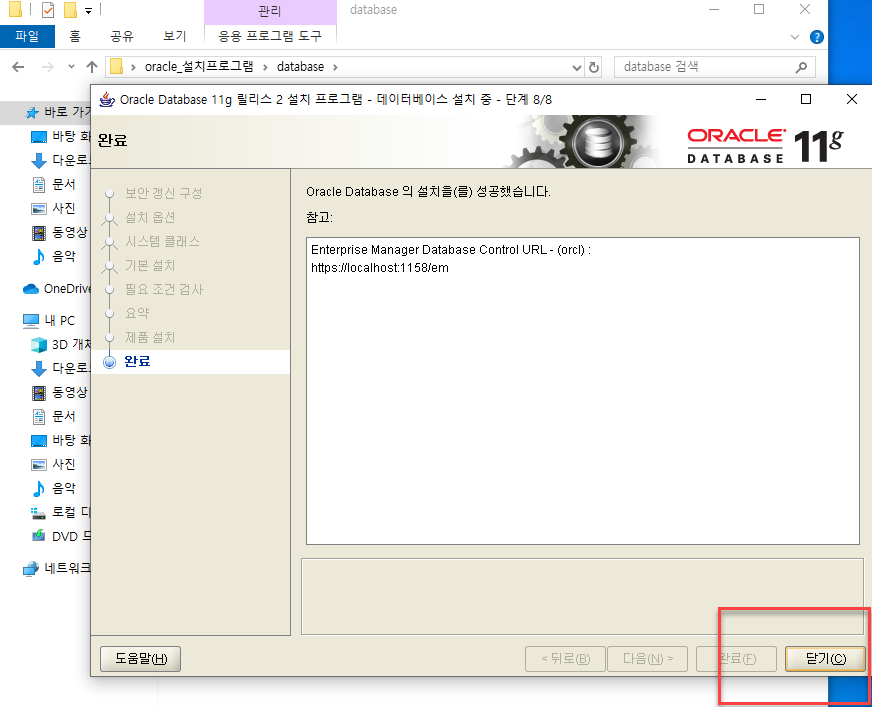Screen dimensions: 872x707
Task: Select the 완료 step in the installer sidebar
Action: tap(137, 362)
